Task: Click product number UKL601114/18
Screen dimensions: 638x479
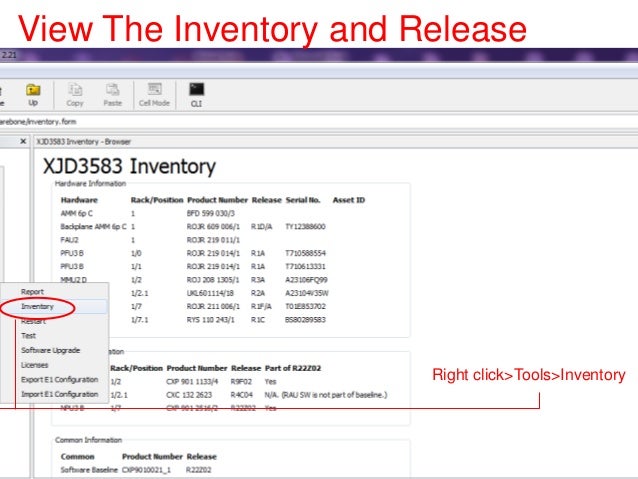Action: click(x=210, y=293)
